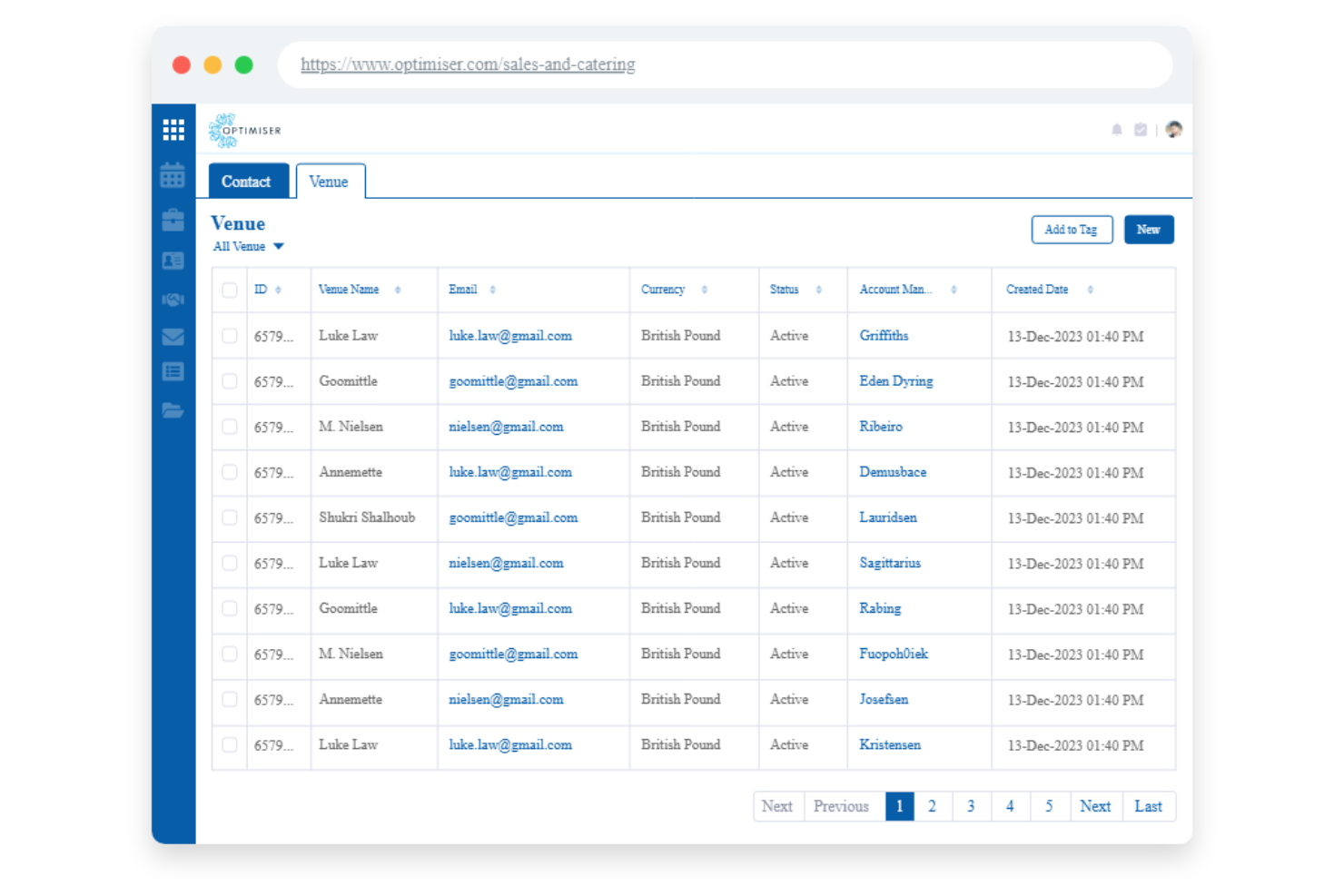Click the Add to Tag button

point(1072,230)
